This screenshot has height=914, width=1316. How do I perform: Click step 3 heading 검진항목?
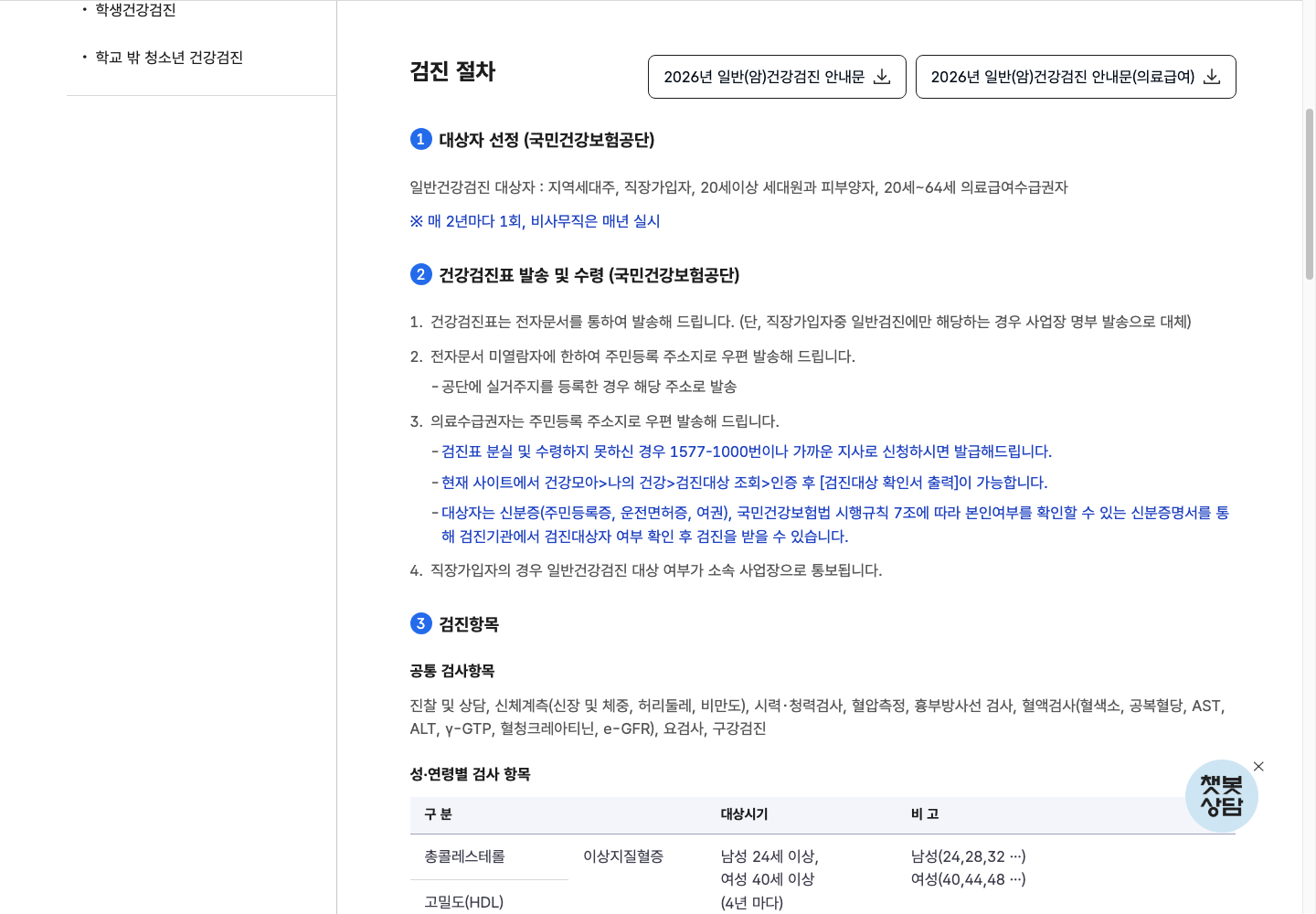pyautogui.click(x=469, y=624)
